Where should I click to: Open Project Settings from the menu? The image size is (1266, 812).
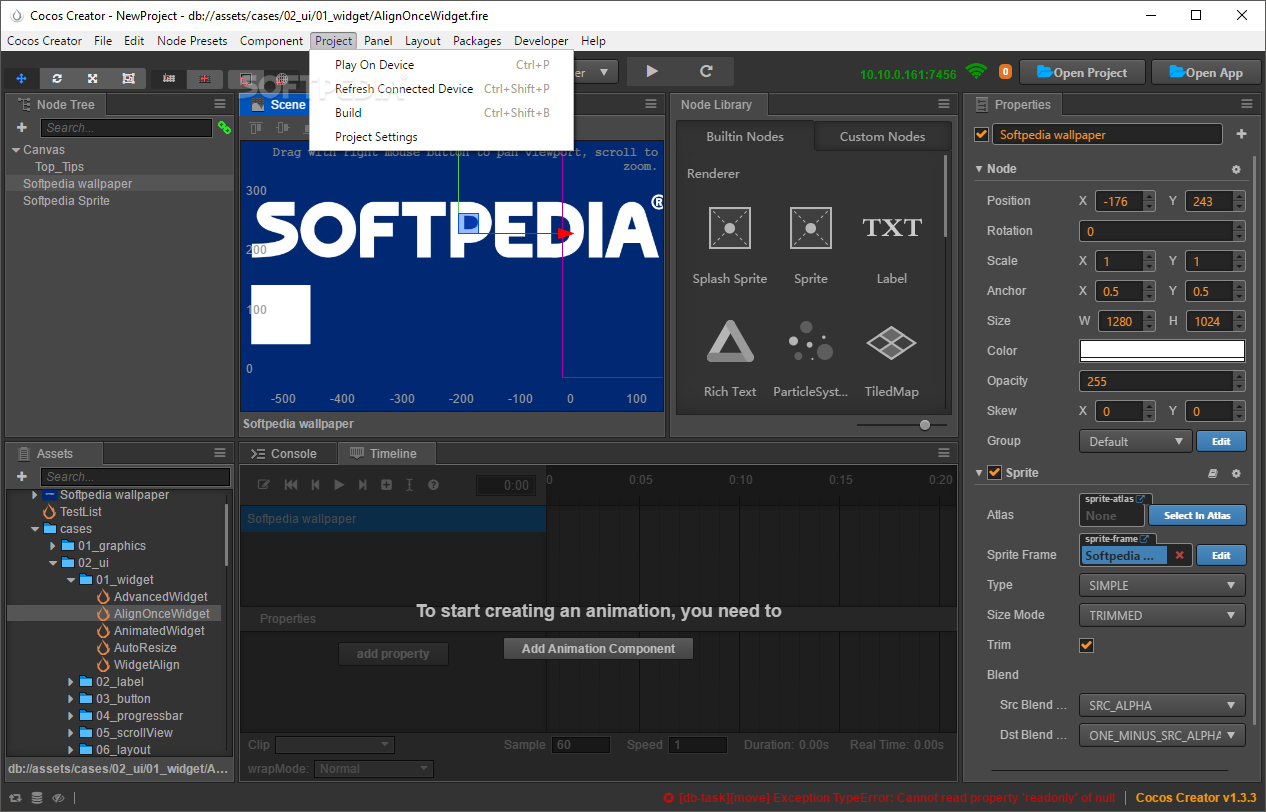[x=376, y=137]
